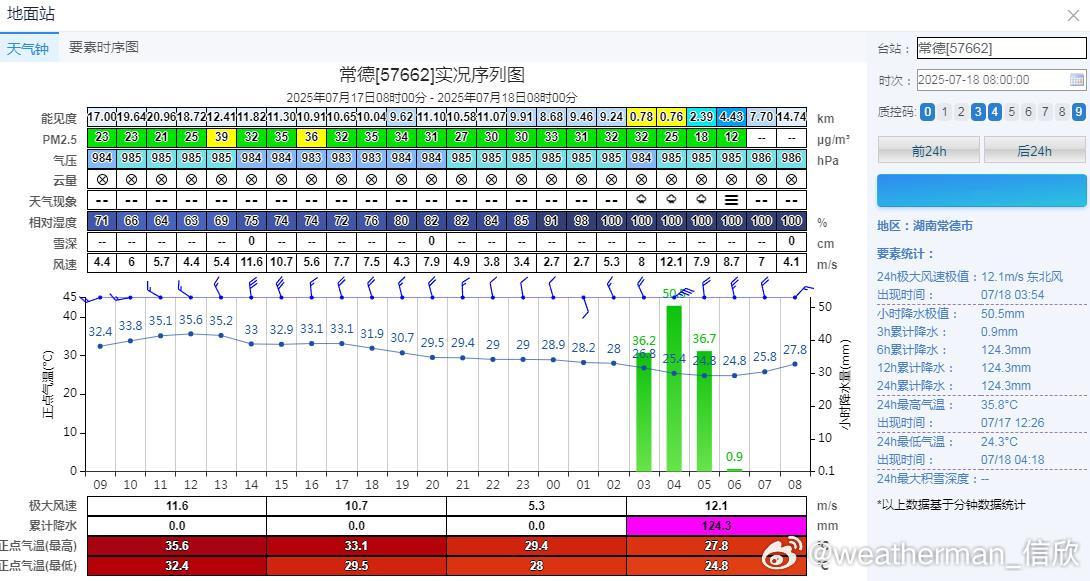Switch to the 要素时序图 tab
Viewport: 1090px width, 581px height.
104,47
